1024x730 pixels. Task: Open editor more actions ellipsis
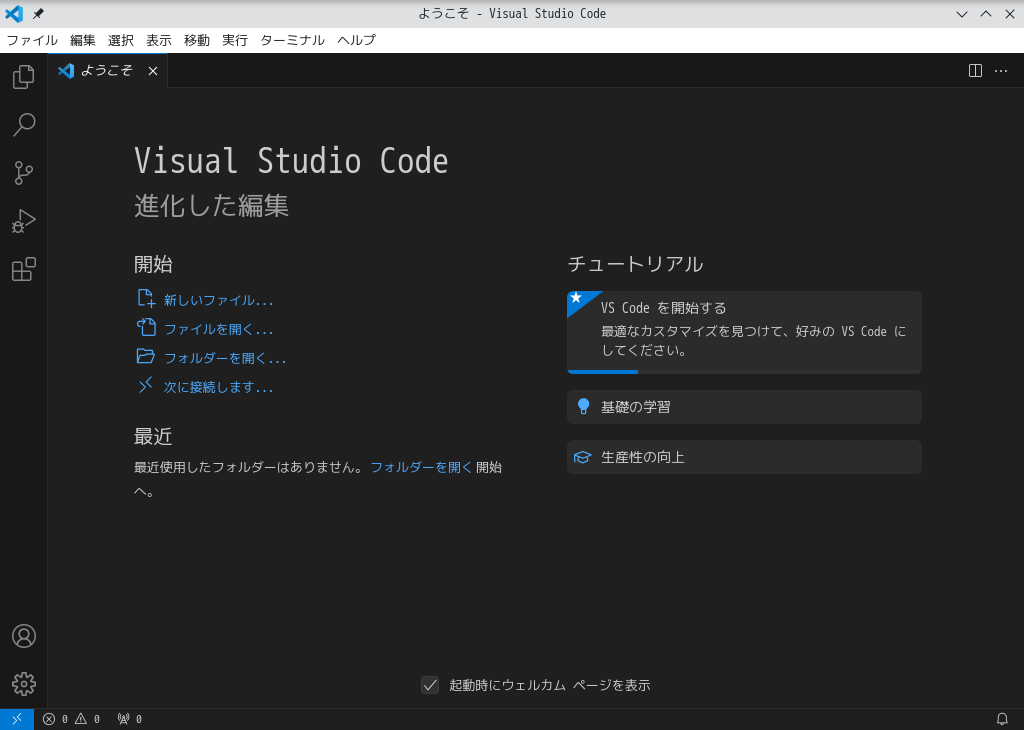click(1000, 71)
